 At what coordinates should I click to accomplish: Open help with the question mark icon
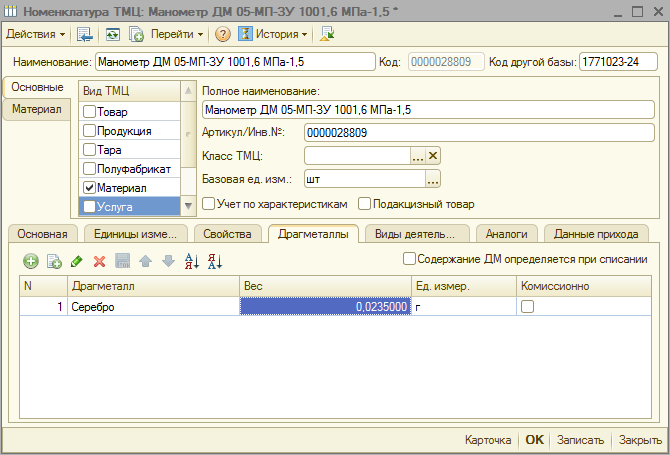click(x=223, y=34)
